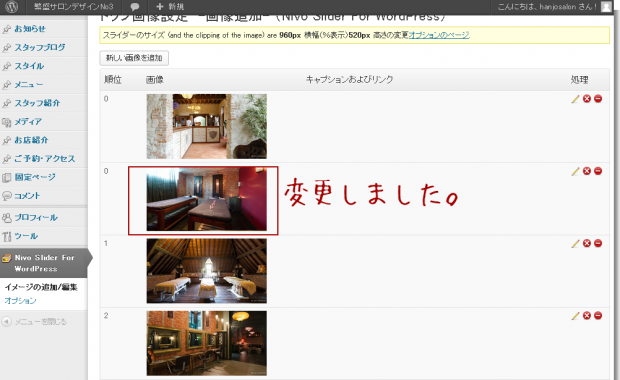Image resolution: width=620 pixels, height=380 pixels.
Task: Open スタッフ紹介 sidebar menu
Action: click(37, 103)
